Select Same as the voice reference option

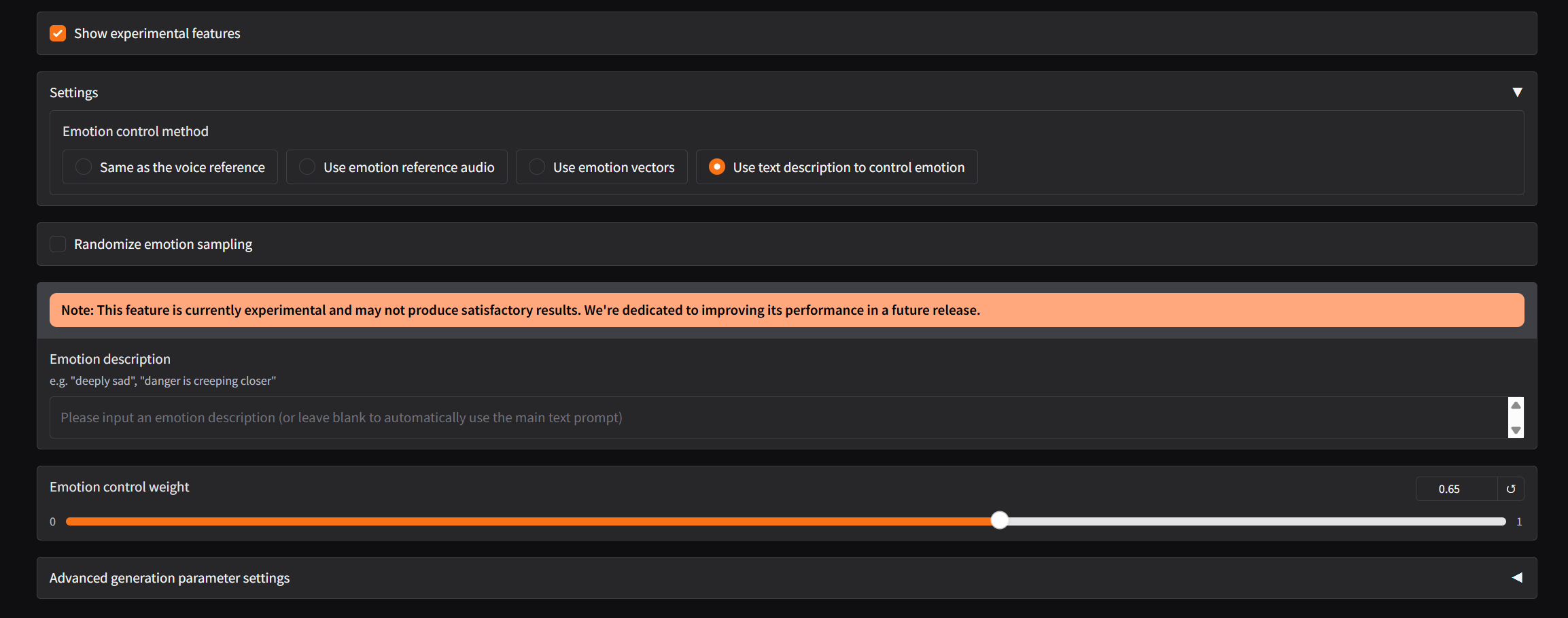(x=84, y=167)
